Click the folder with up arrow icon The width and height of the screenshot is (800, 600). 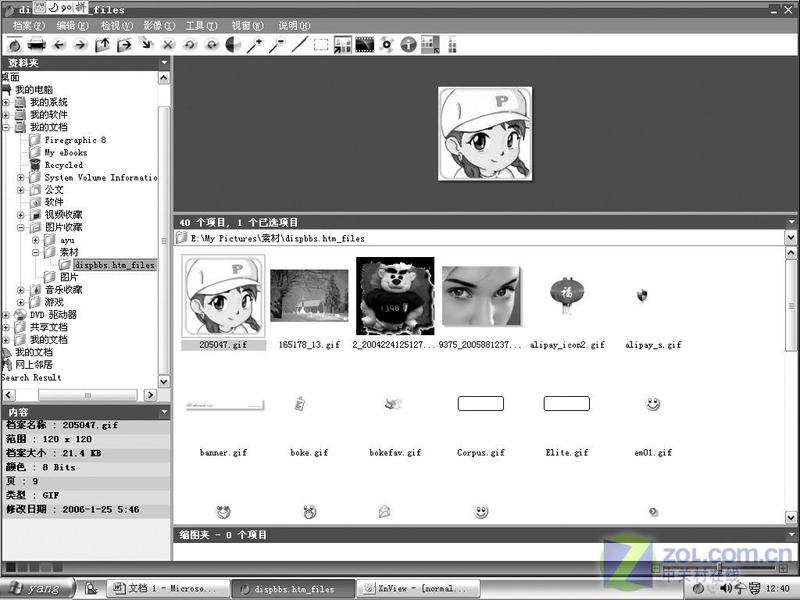click(102, 45)
